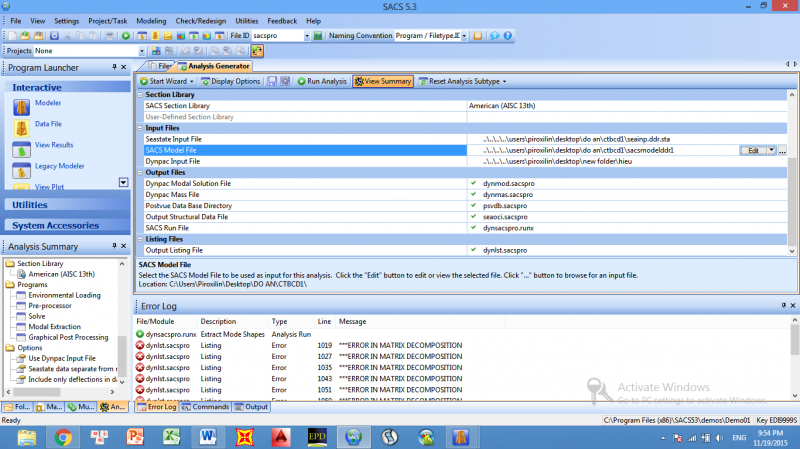The height and width of the screenshot is (449, 800).
Task: Close the Error Log panel
Action: pos(793,305)
